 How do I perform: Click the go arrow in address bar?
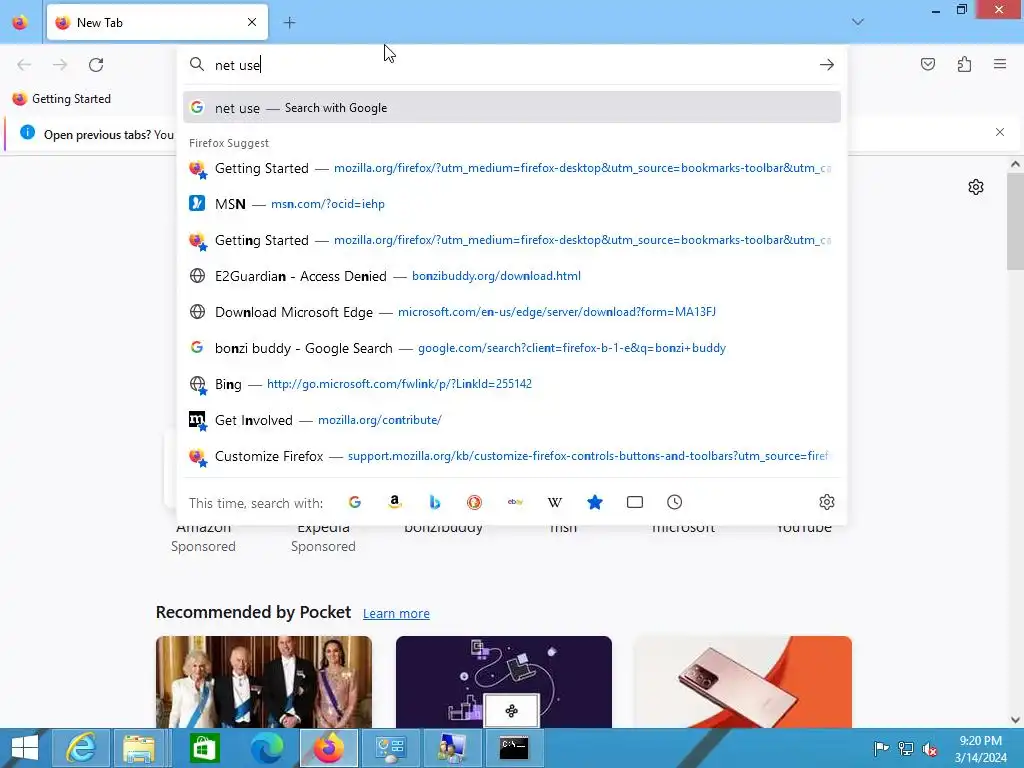point(827,65)
